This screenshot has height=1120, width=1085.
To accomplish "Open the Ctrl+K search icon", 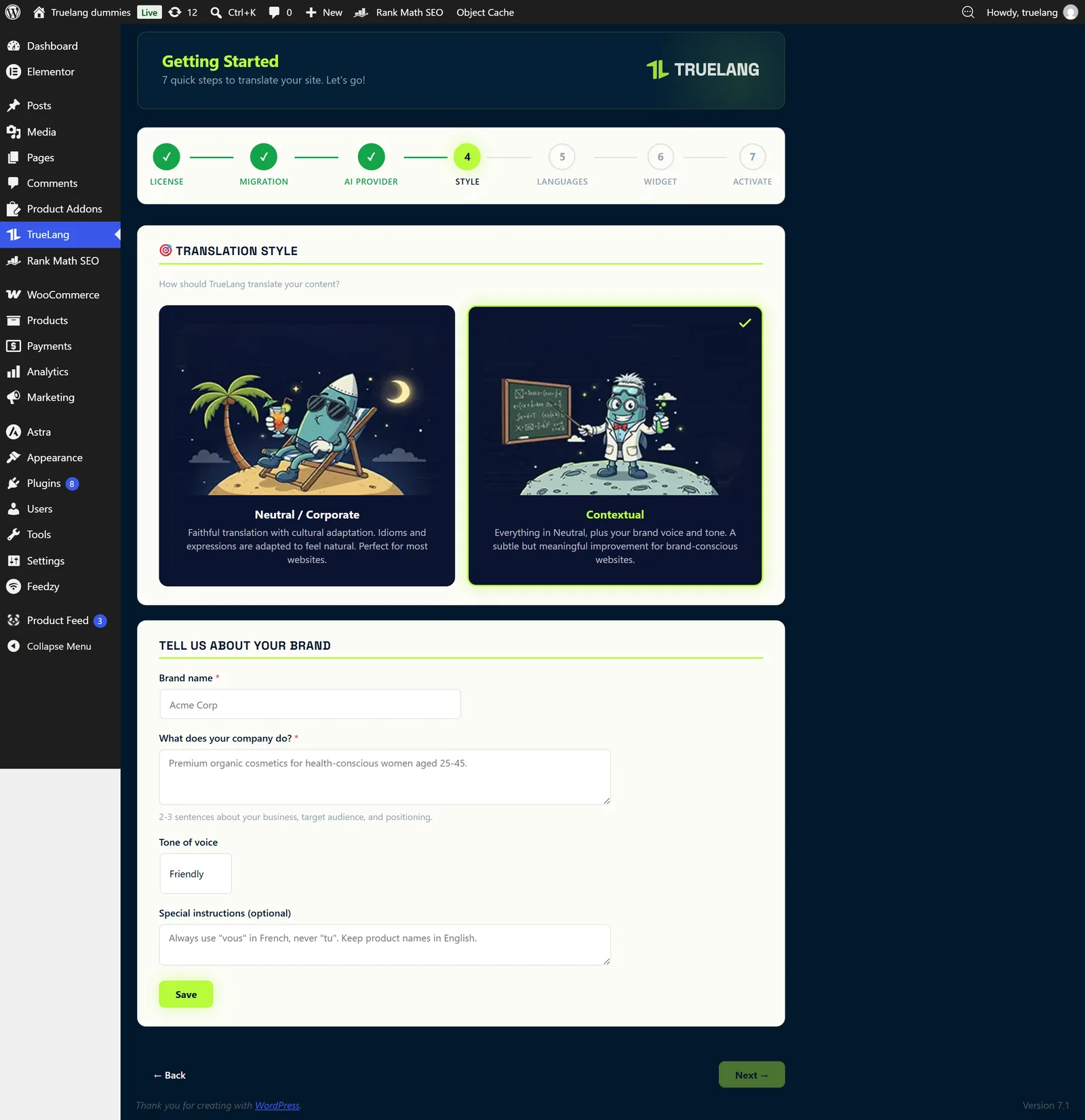I will coord(216,12).
